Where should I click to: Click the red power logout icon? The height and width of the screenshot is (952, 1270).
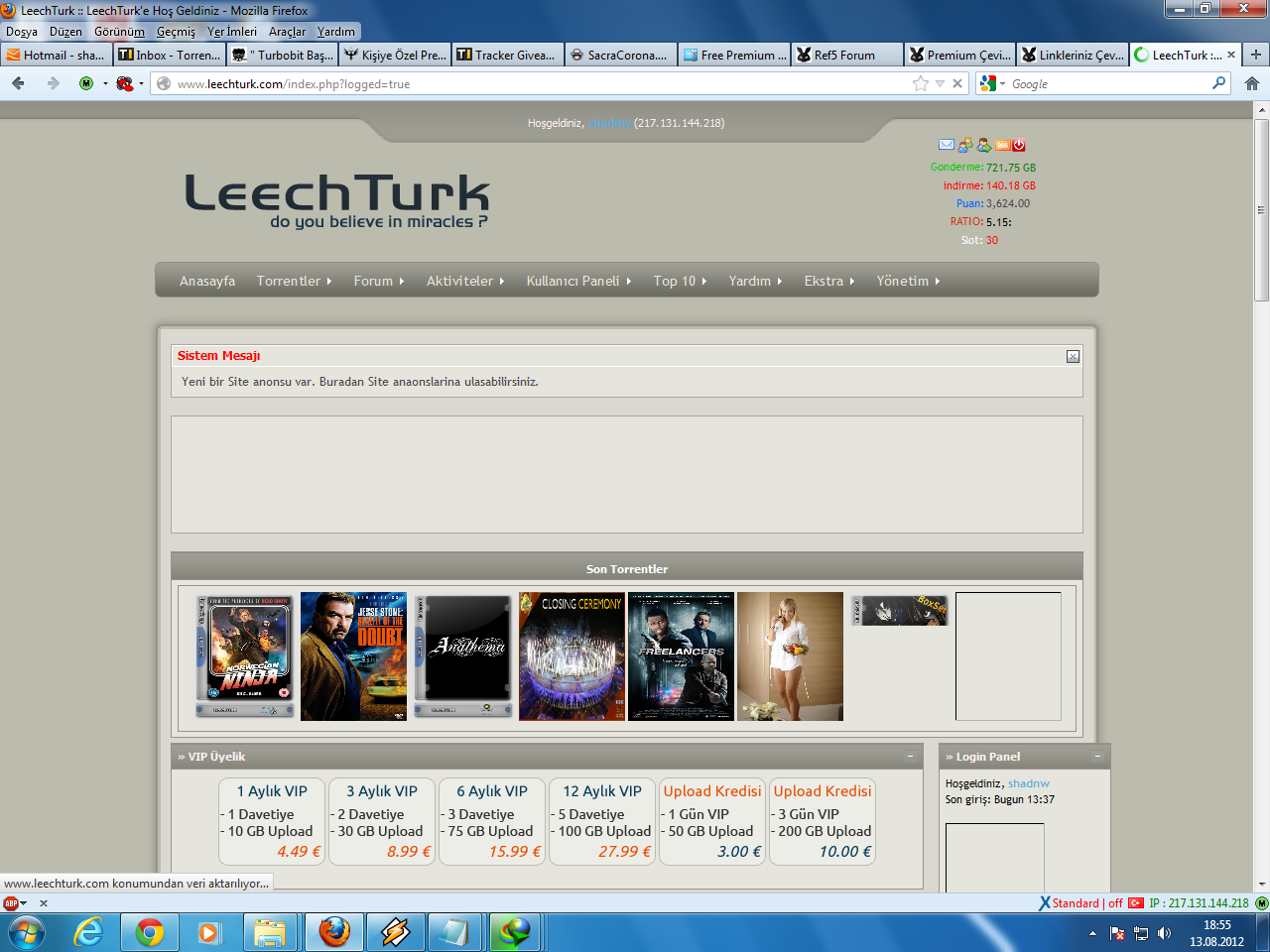click(x=1019, y=145)
